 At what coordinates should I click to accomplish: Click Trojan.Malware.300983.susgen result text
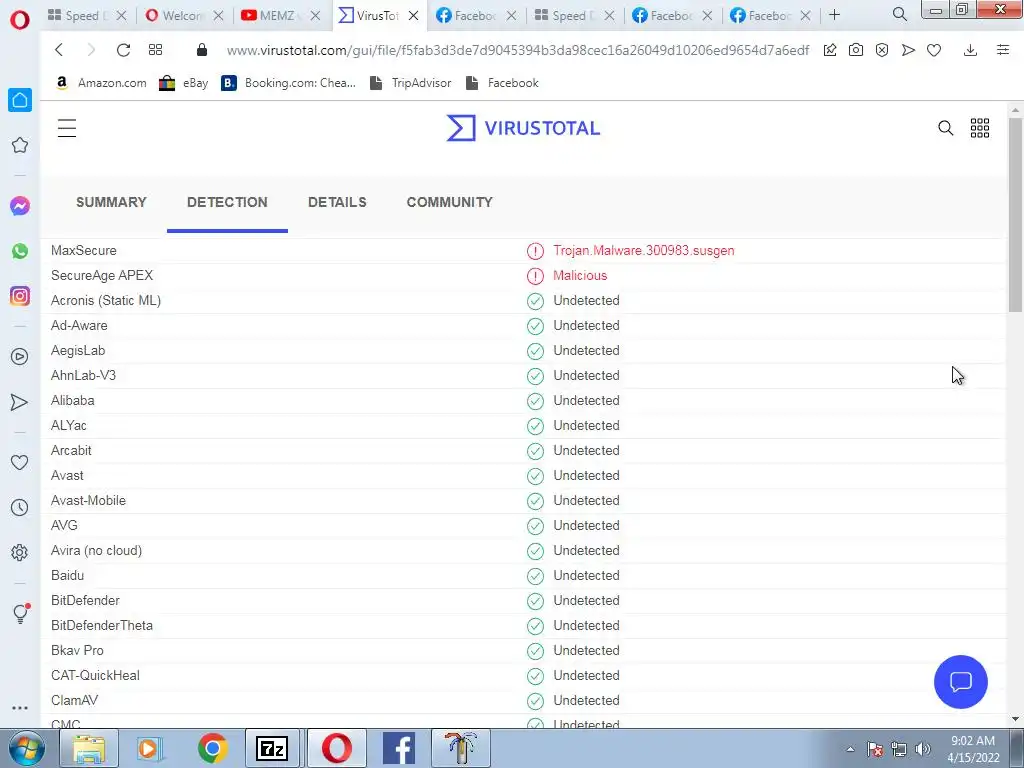643,251
